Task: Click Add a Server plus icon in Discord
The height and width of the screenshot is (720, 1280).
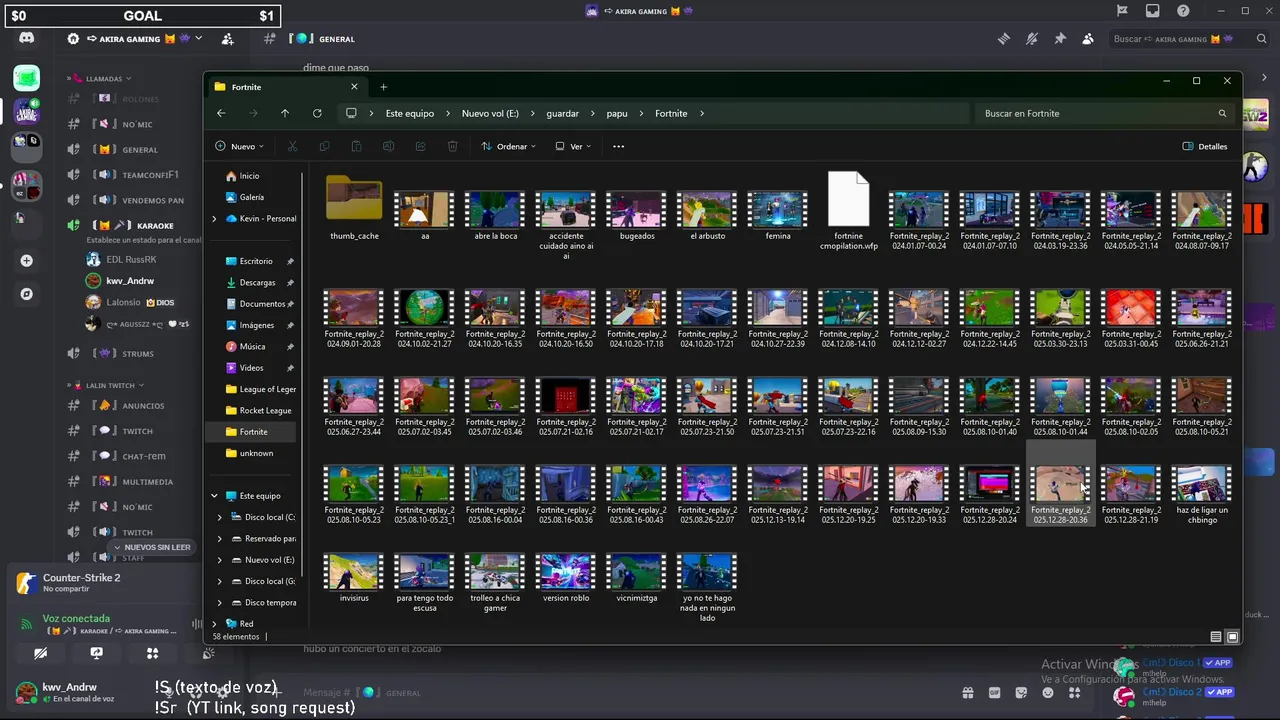Action: click(x=27, y=261)
